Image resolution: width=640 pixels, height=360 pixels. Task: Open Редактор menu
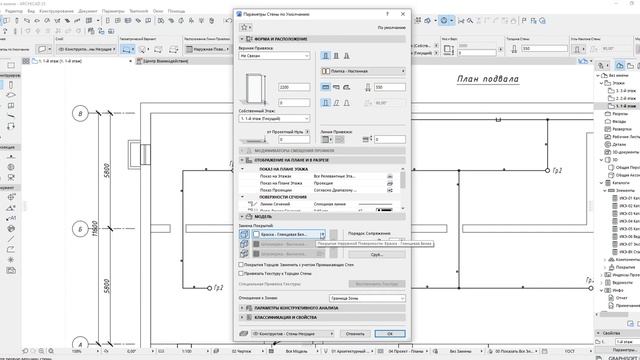pos(14,11)
